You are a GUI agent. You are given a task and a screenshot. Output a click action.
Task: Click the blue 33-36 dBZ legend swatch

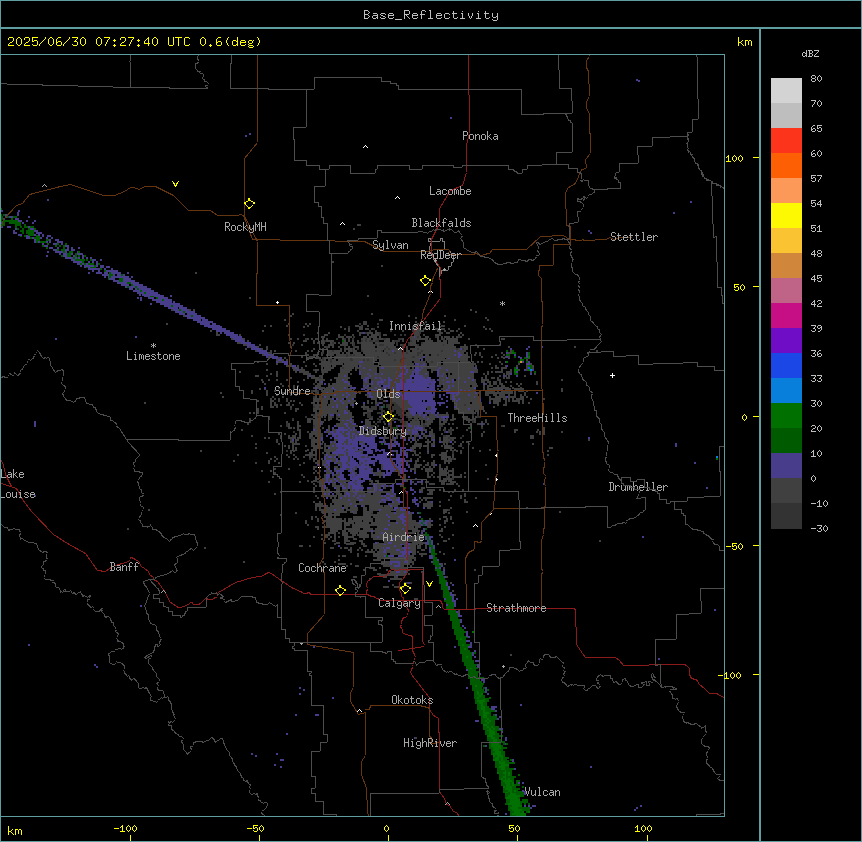[x=786, y=365]
